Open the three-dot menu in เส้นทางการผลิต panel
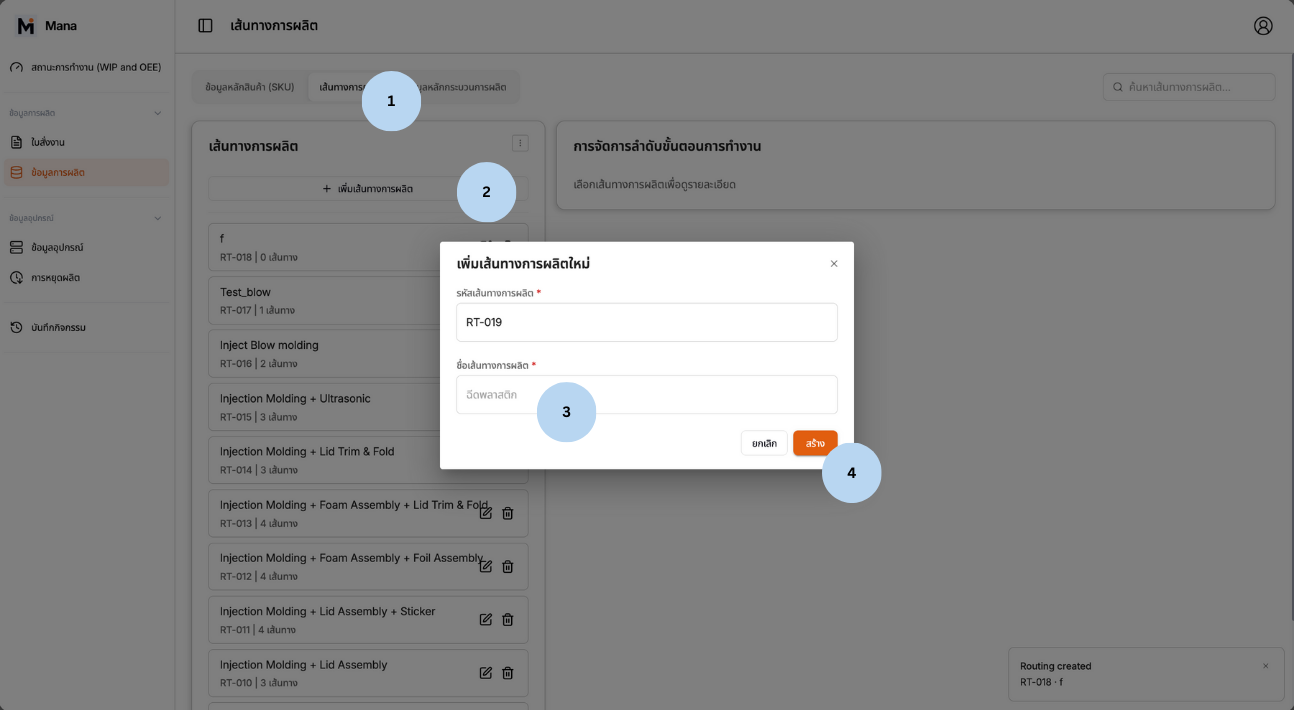The width and height of the screenshot is (1294, 710). (520, 143)
